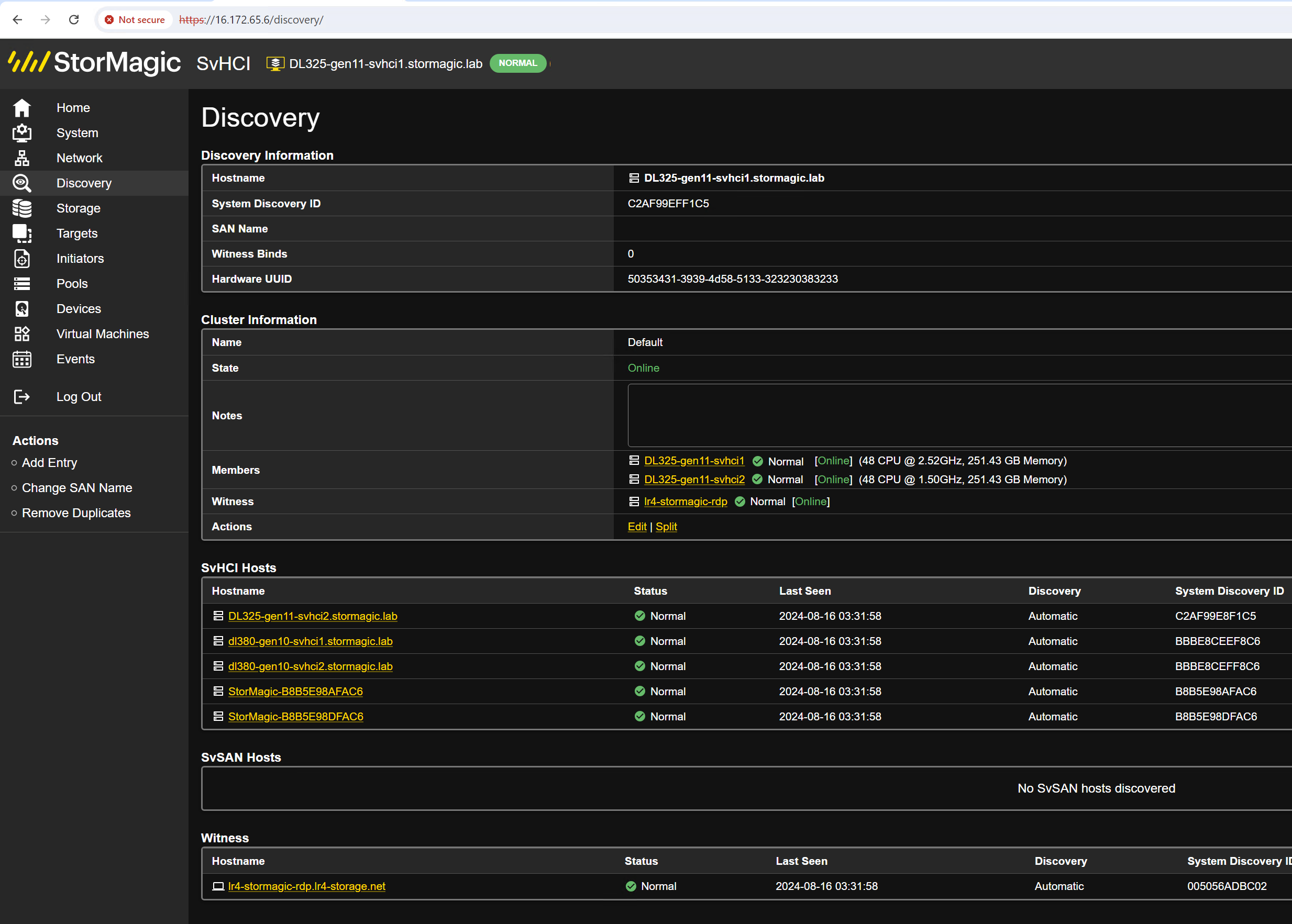Click the Targets icon in sidebar
This screenshot has width=1292, height=924.
coord(21,233)
